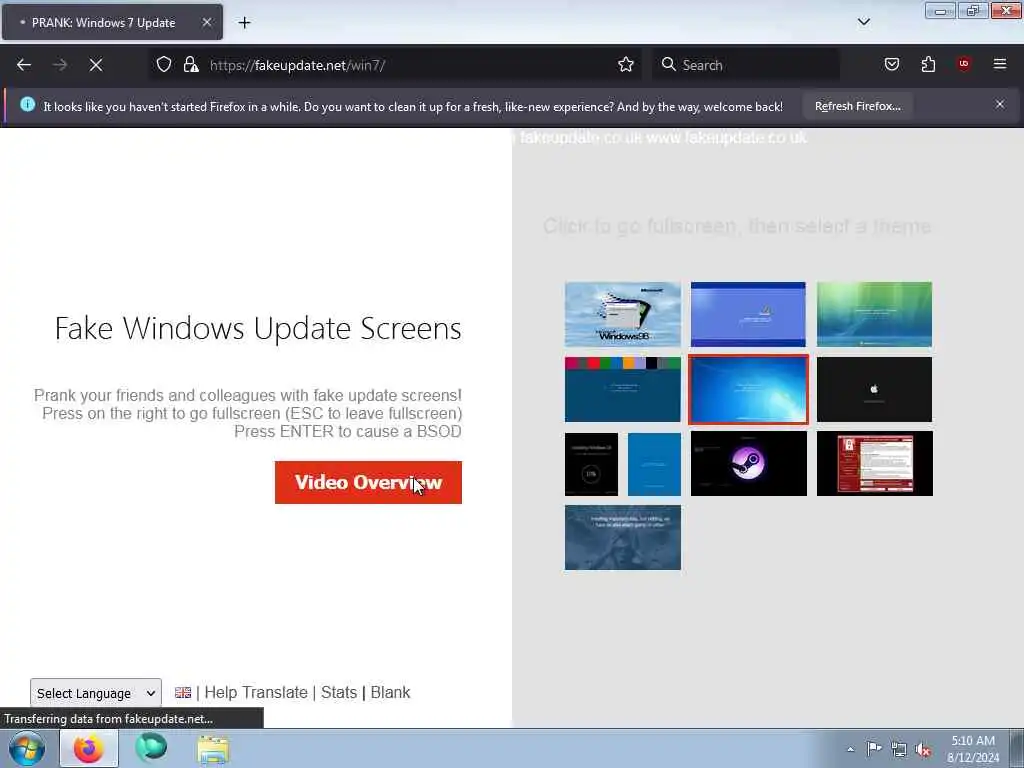View site security lock info

tap(191, 65)
